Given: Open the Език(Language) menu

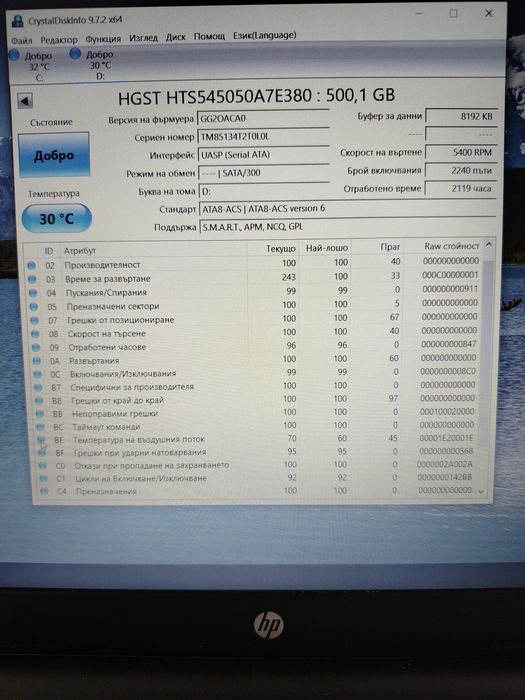Looking at the screenshot, I should 264,35.
